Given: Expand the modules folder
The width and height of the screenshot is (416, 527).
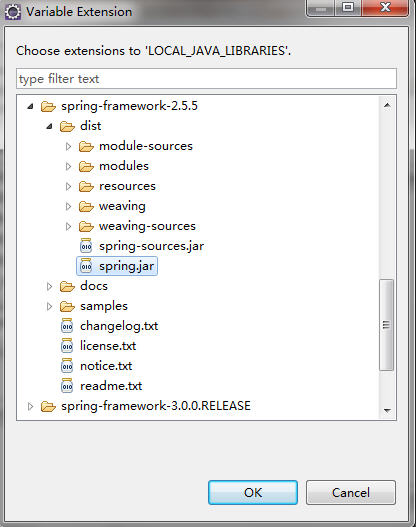Looking at the screenshot, I should (68, 166).
